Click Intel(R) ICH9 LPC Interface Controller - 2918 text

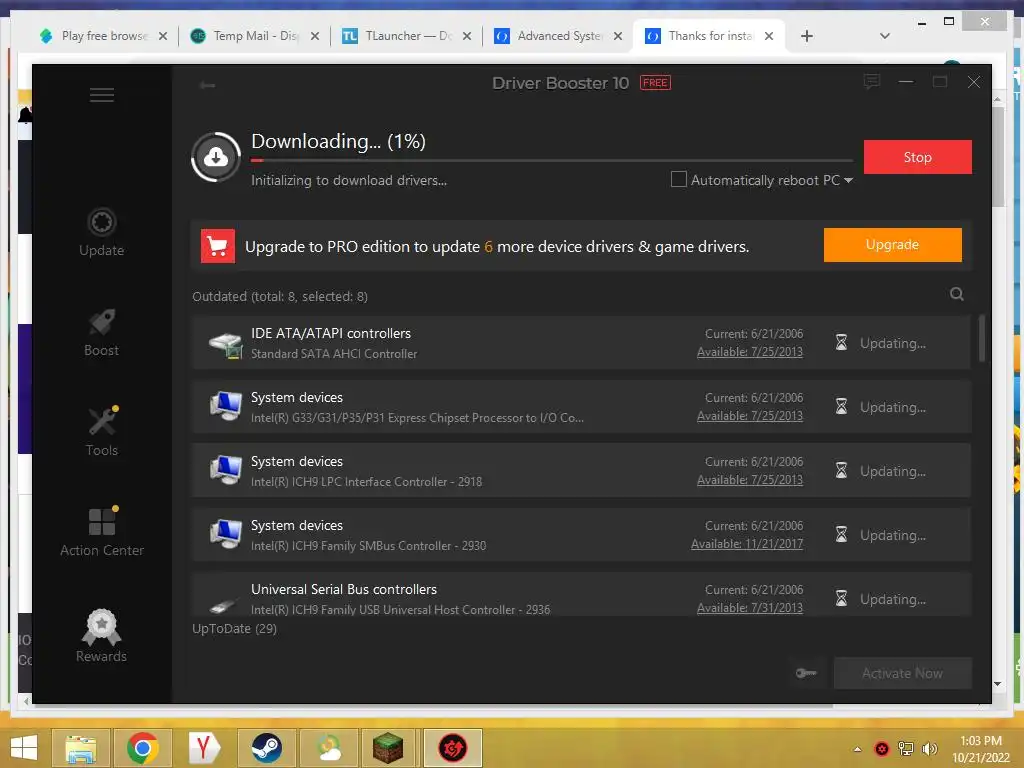tap(366, 482)
